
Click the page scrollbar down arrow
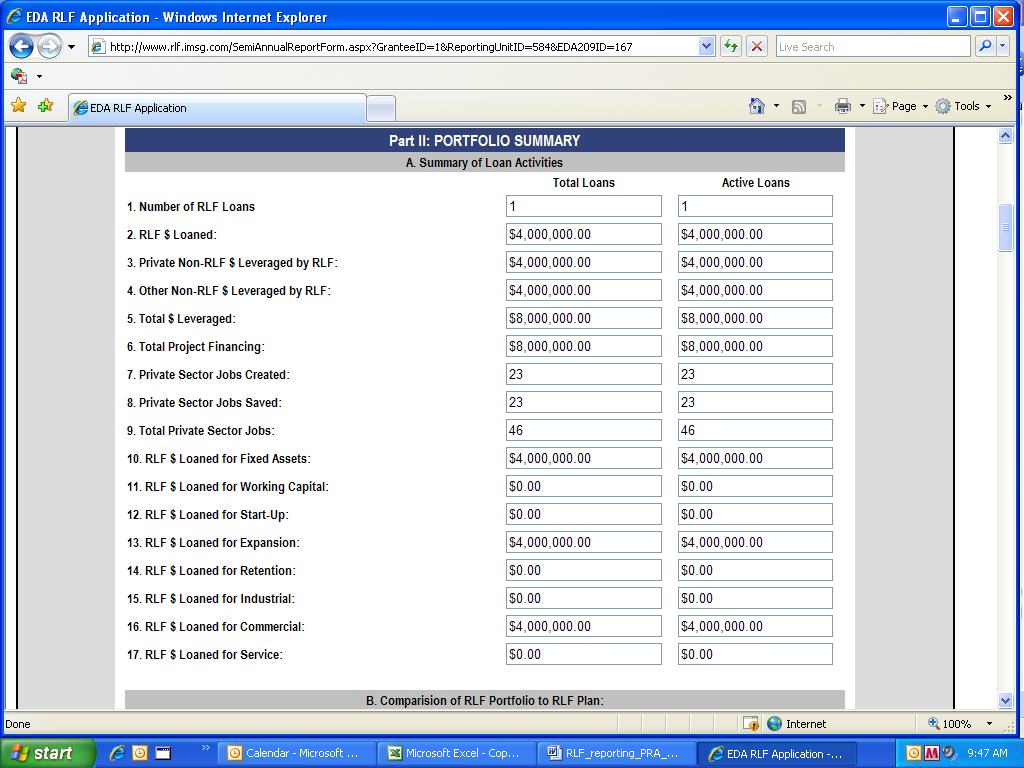point(1006,701)
